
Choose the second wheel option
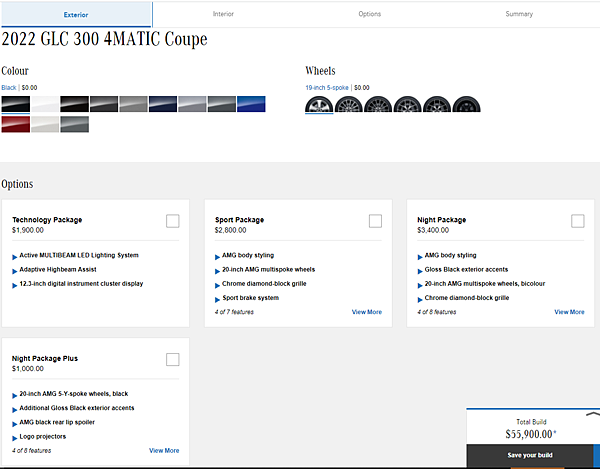349,104
